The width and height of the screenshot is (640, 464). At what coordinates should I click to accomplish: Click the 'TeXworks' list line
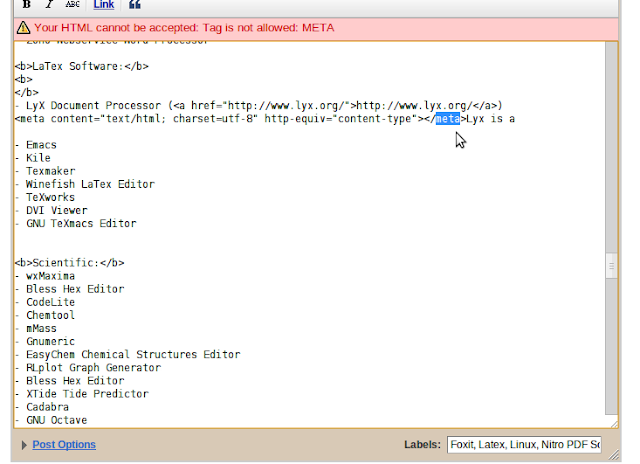[45, 197]
